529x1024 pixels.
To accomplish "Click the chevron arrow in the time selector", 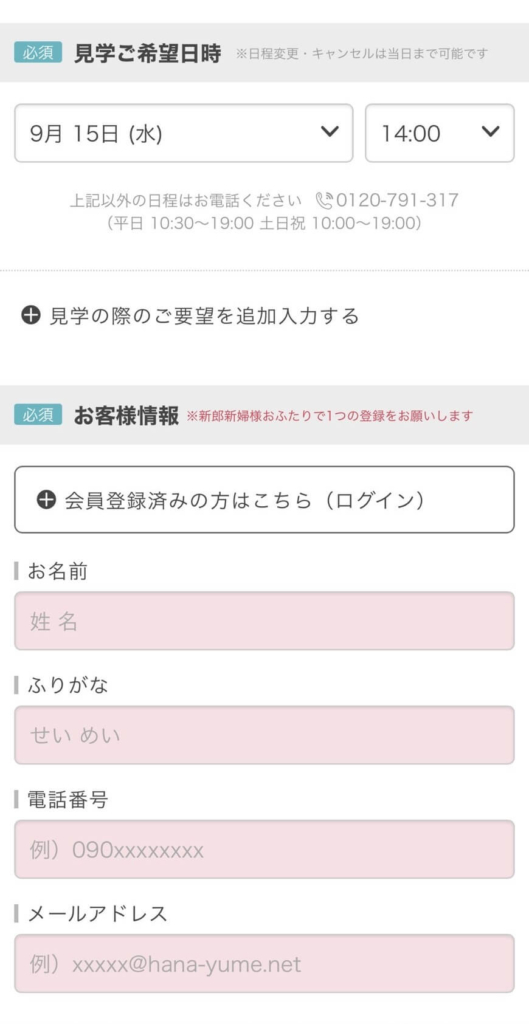I will click(x=490, y=132).
